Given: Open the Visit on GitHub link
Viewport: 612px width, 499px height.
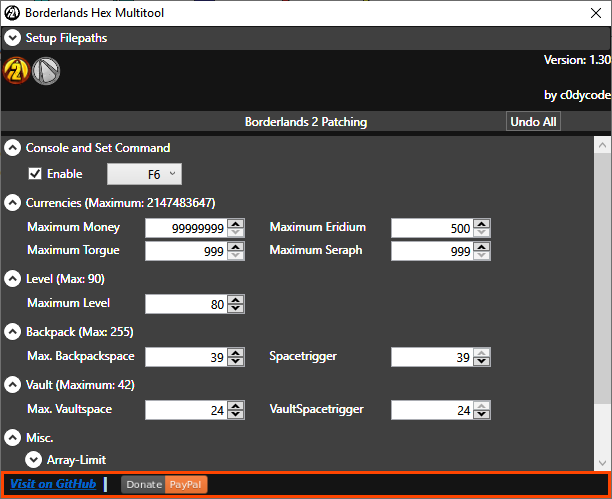Looking at the screenshot, I should pyautogui.click(x=53, y=484).
